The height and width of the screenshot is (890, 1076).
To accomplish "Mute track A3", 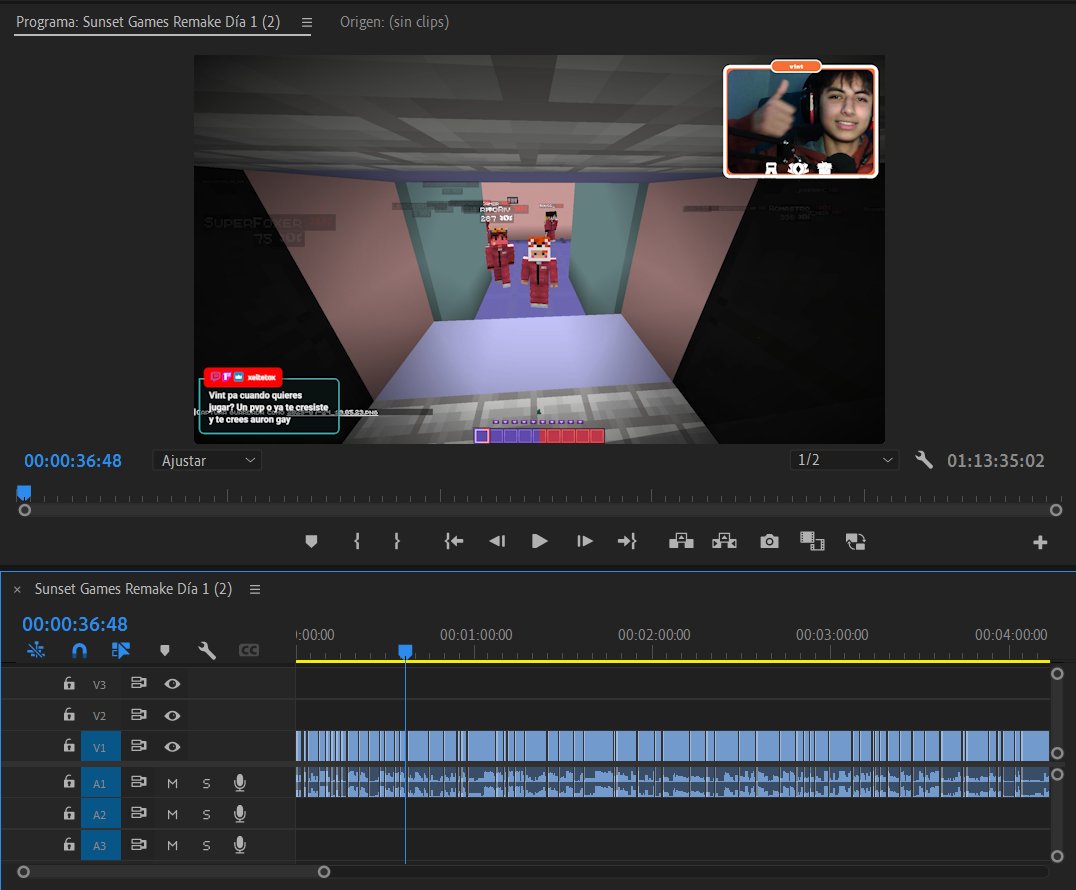I will [x=172, y=845].
